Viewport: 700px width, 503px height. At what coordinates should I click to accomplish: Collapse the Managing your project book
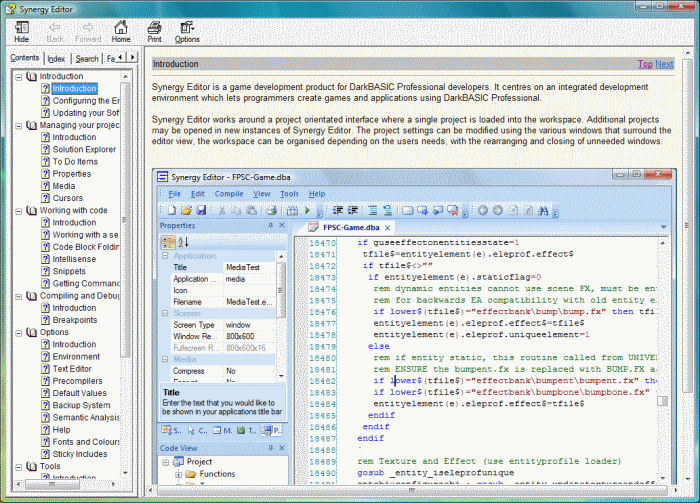coord(19,125)
